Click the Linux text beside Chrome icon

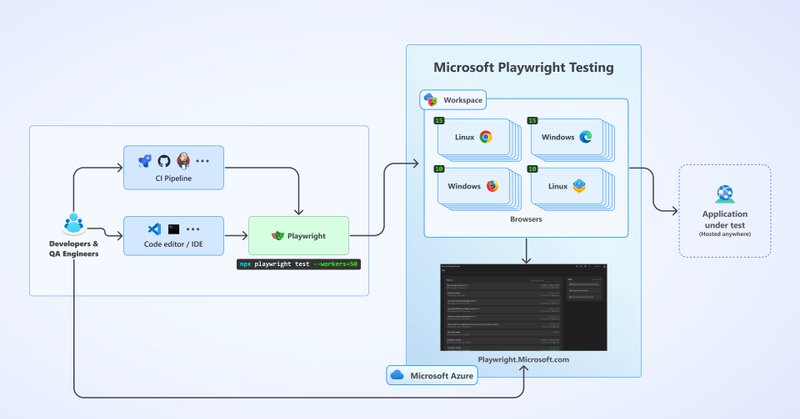pyautogui.click(x=464, y=137)
